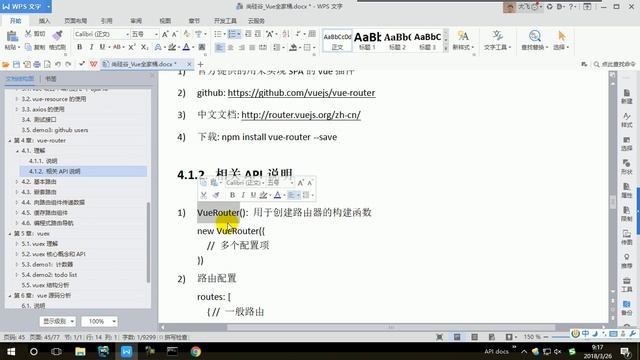Screen dimensions: 640x360
Task: Expand the '4.4.' outline entry
Action: pos(17,202)
